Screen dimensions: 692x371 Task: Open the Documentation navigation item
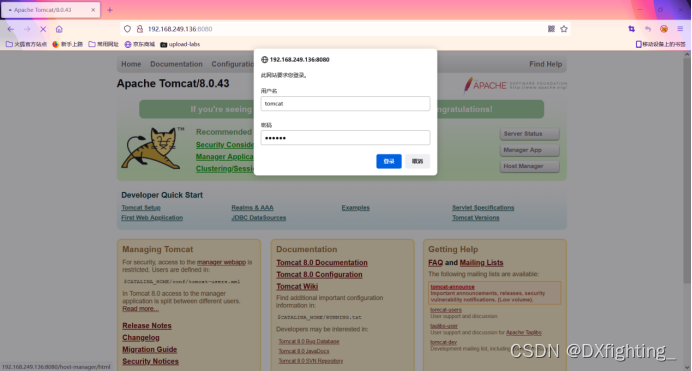pos(176,64)
